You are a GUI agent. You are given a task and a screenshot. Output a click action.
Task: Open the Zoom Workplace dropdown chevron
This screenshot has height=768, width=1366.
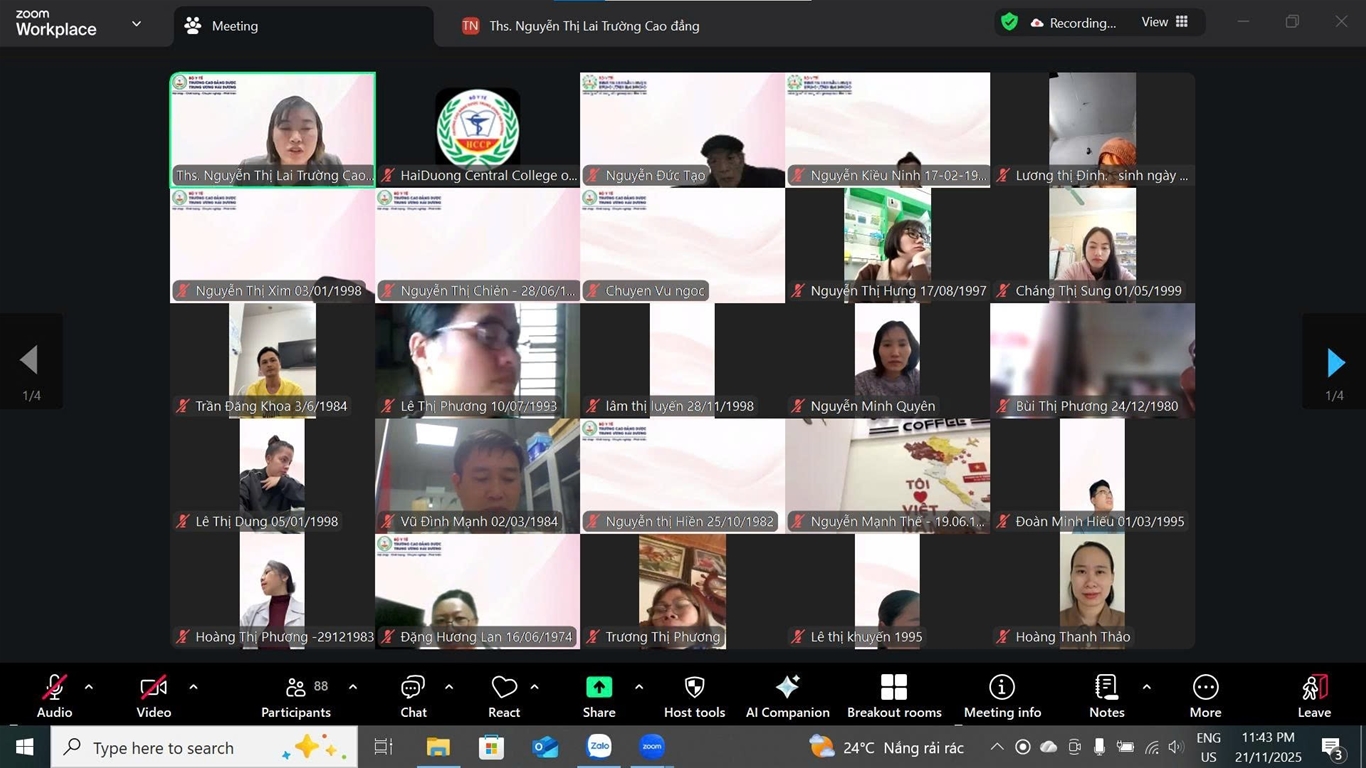tap(136, 24)
